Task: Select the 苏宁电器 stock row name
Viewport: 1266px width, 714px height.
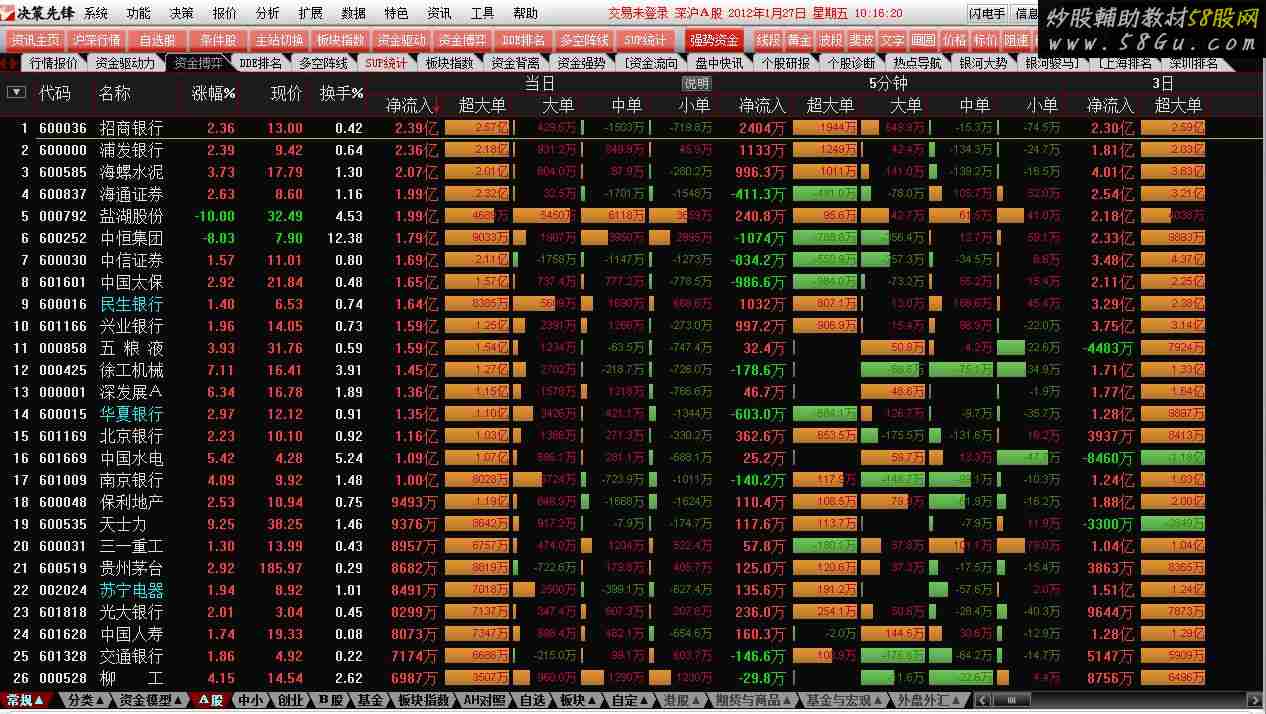Action: [131, 590]
